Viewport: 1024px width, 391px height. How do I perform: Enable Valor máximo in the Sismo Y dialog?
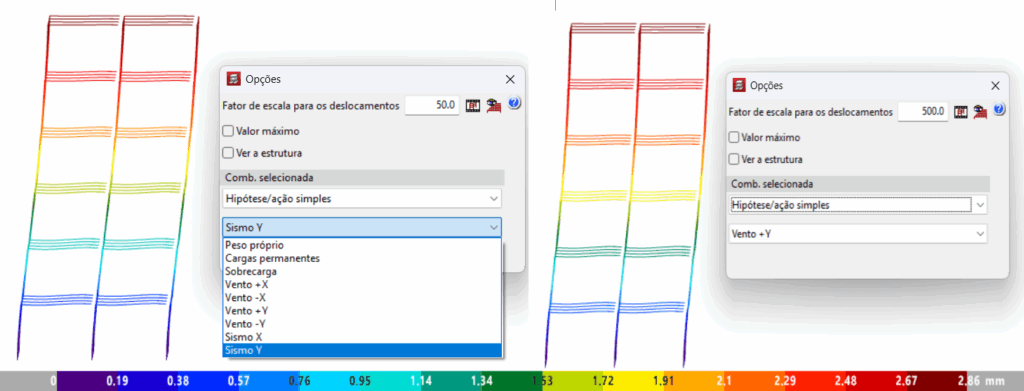[228, 131]
